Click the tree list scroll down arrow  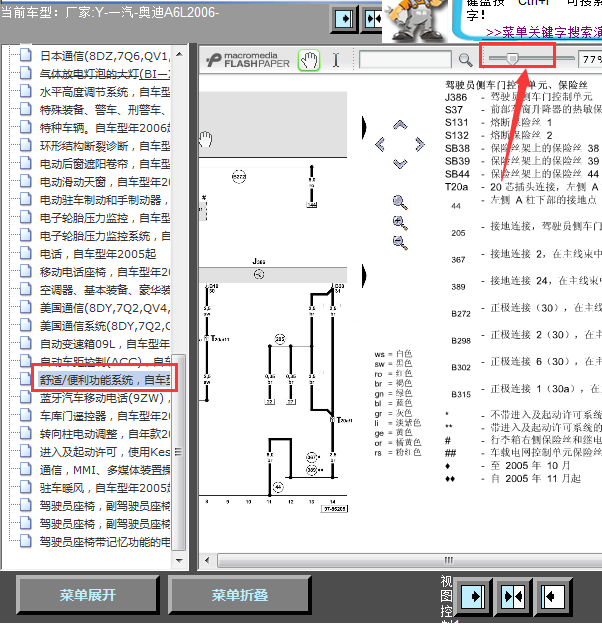coord(179,561)
